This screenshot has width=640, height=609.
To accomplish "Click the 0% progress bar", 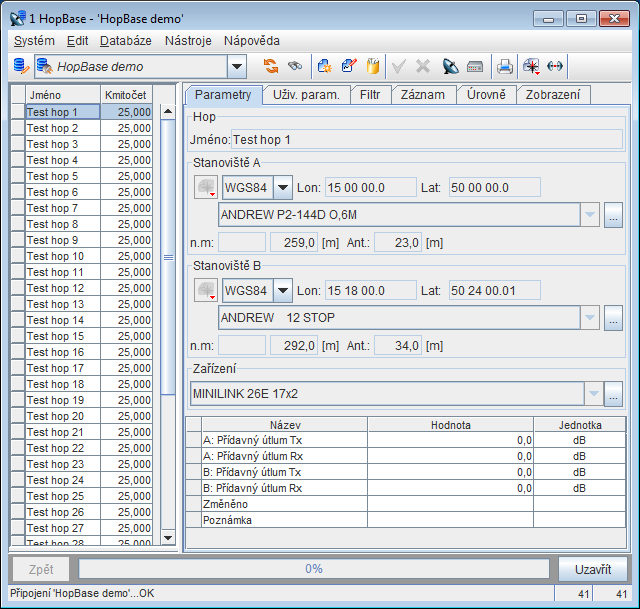I will 314,569.
